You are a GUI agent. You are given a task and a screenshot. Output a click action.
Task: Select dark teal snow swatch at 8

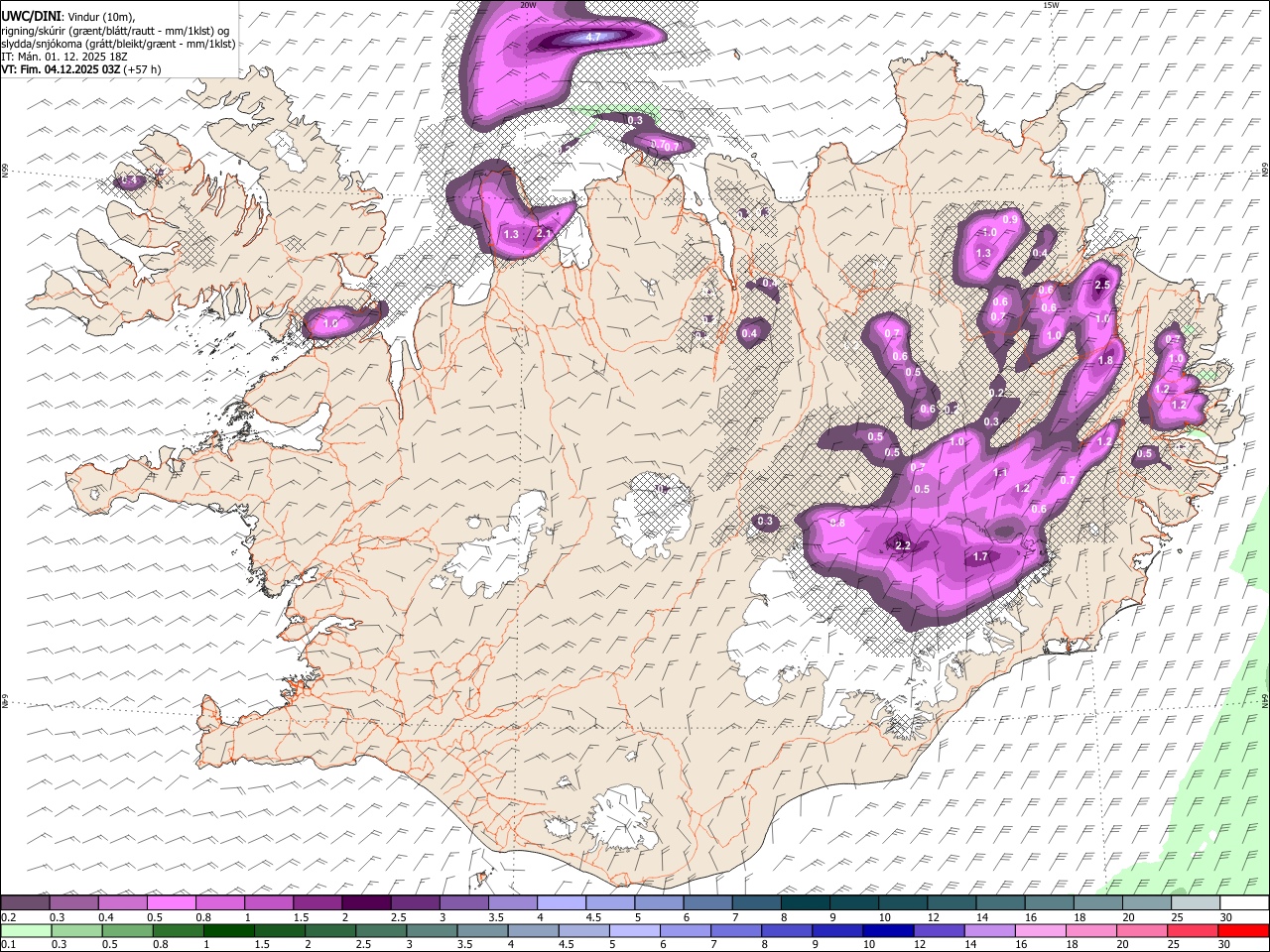[805, 903]
